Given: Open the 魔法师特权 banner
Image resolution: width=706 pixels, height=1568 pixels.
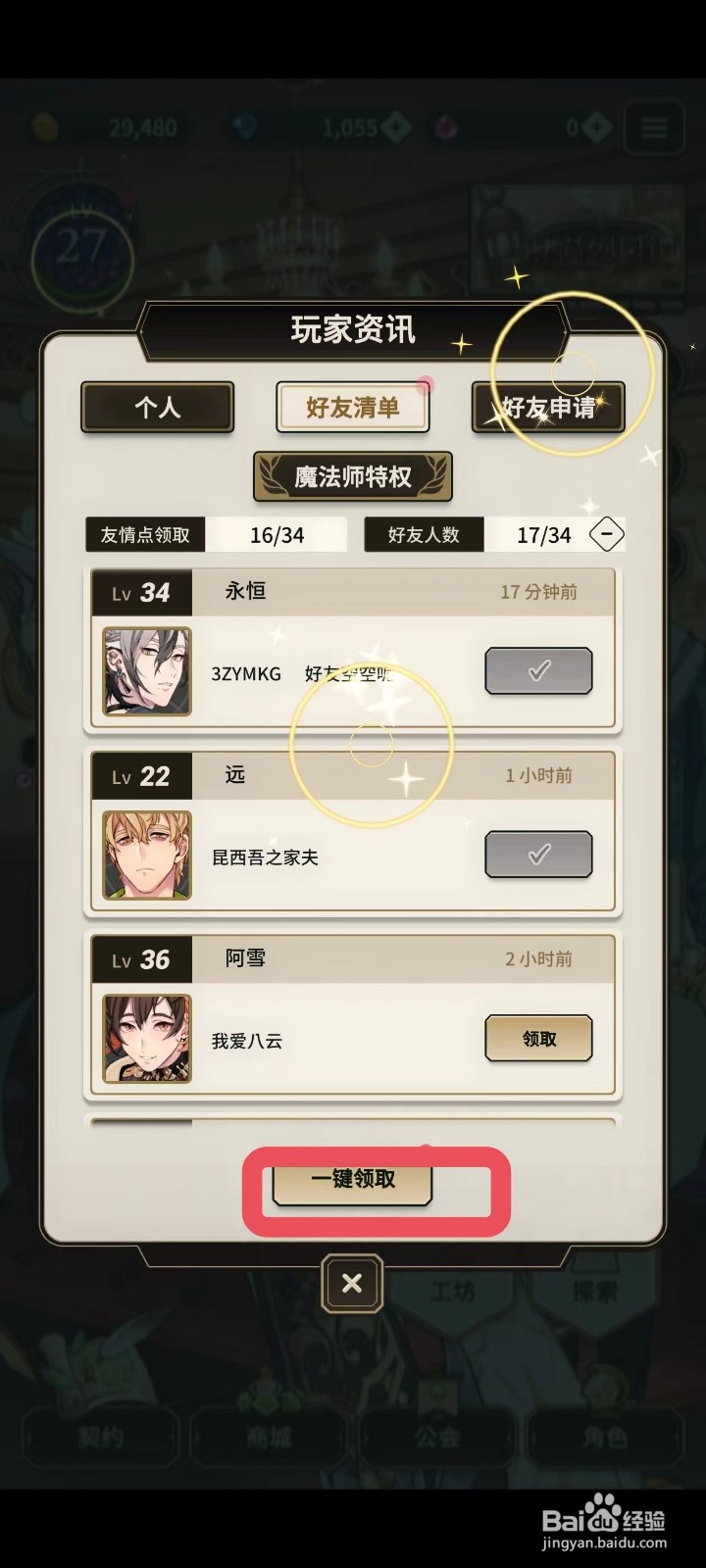Looking at the screenshot, I should coord(353,476).
